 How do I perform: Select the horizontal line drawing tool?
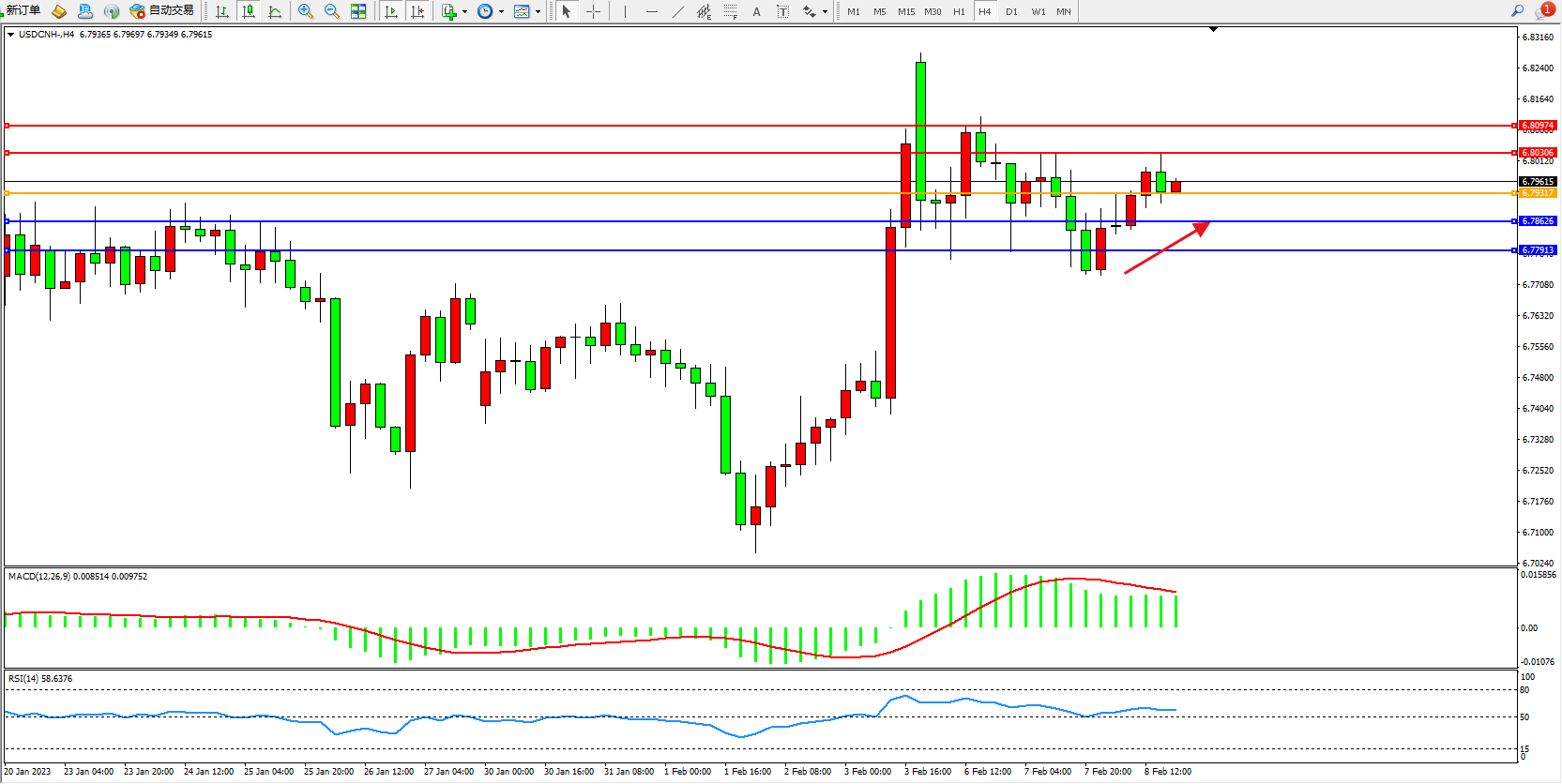[x=652, y=11]
